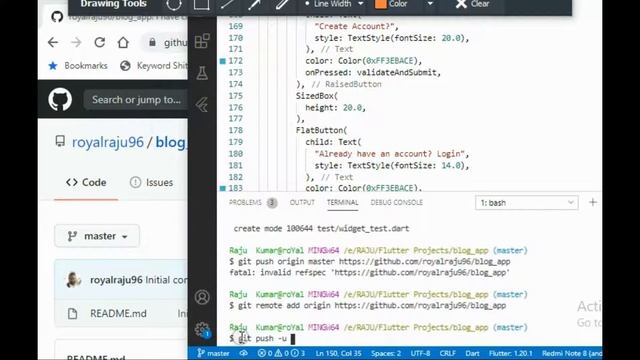
Task: Open the blog repository name link
Action: click(x=171, y=142)
